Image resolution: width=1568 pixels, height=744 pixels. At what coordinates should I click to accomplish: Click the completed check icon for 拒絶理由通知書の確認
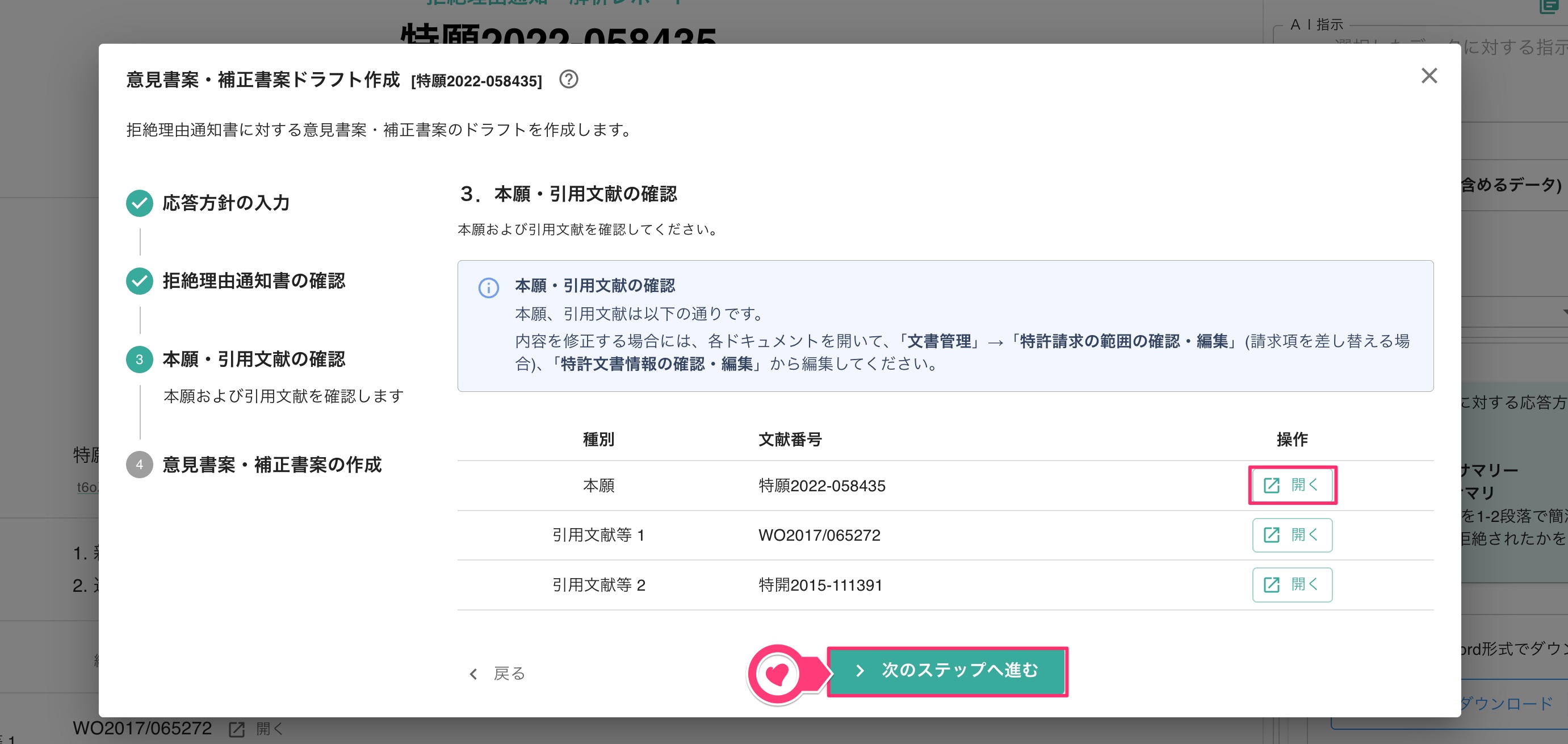tap(140, 281)
